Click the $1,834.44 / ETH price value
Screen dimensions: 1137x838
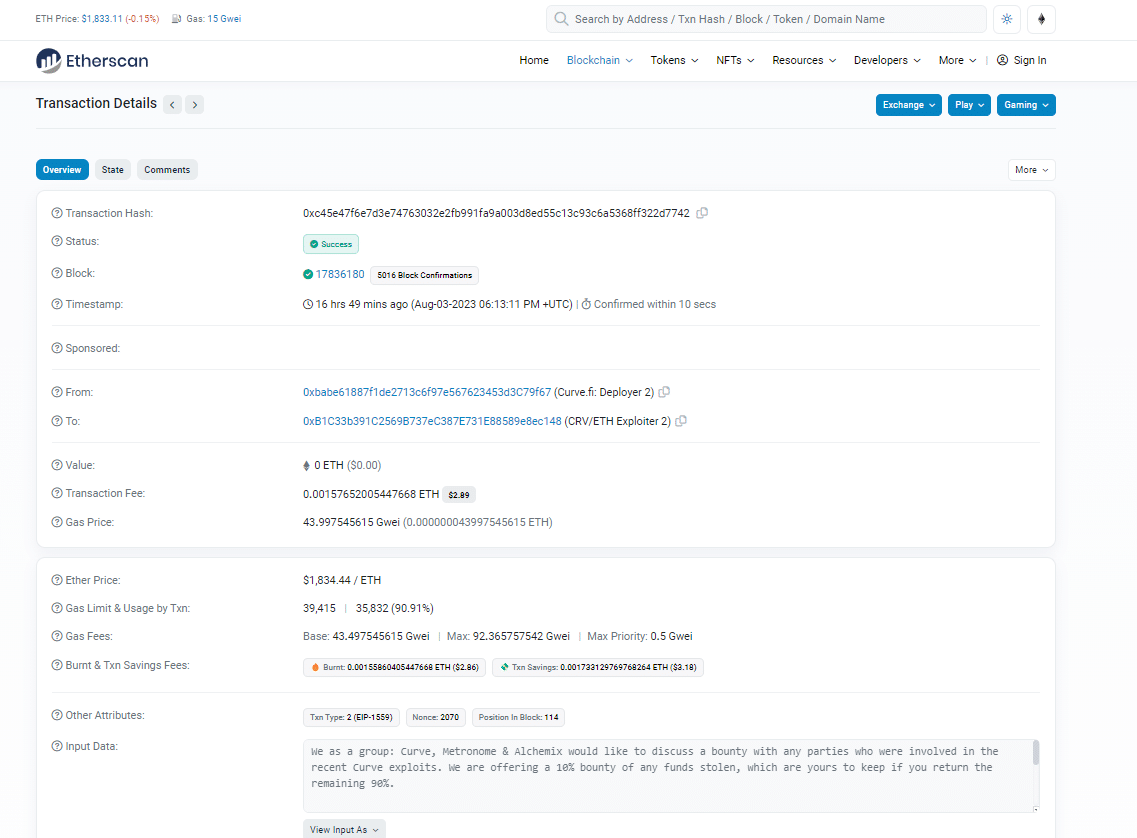coord(342,580)
